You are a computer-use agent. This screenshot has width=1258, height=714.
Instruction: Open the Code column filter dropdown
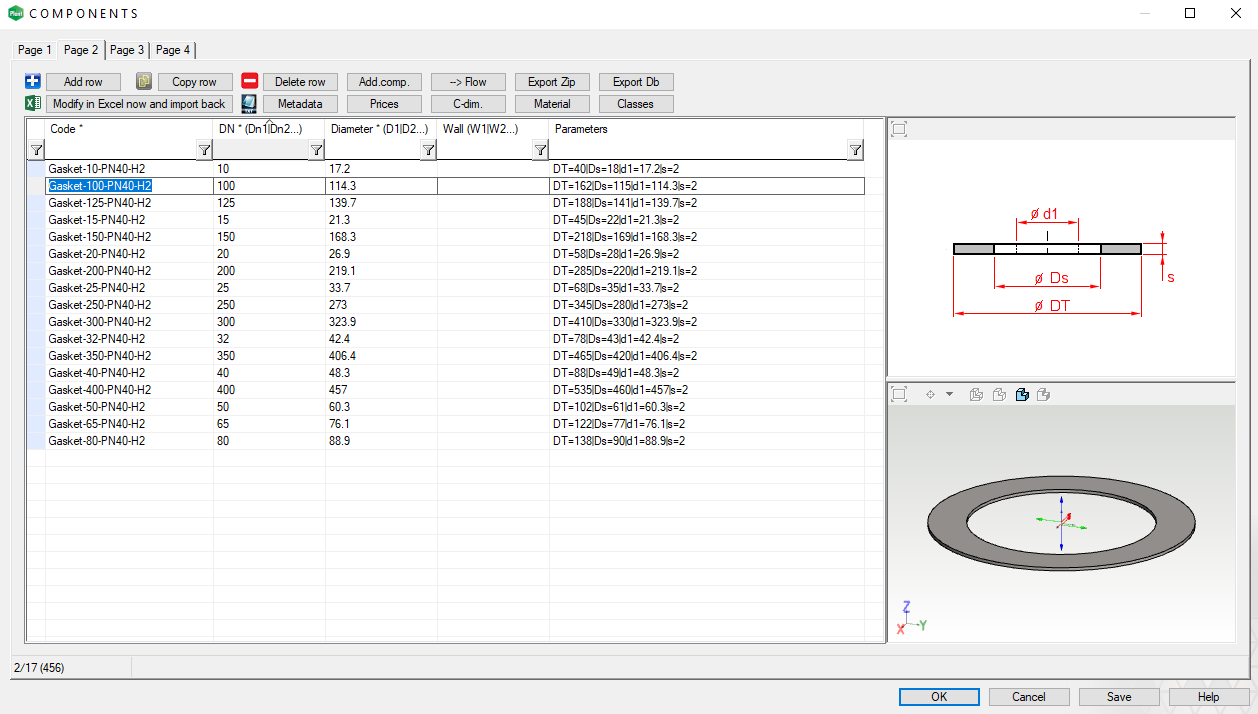click(204, 150)
